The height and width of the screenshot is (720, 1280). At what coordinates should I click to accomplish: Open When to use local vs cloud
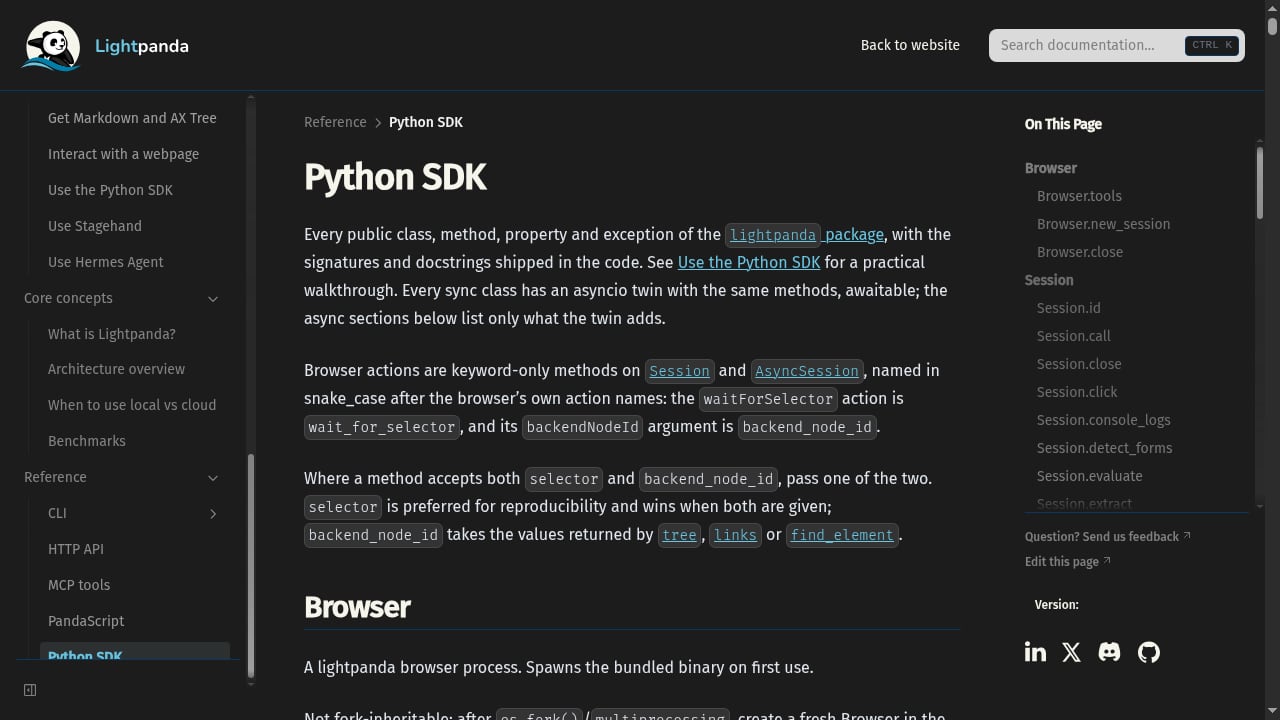[132, 405]
